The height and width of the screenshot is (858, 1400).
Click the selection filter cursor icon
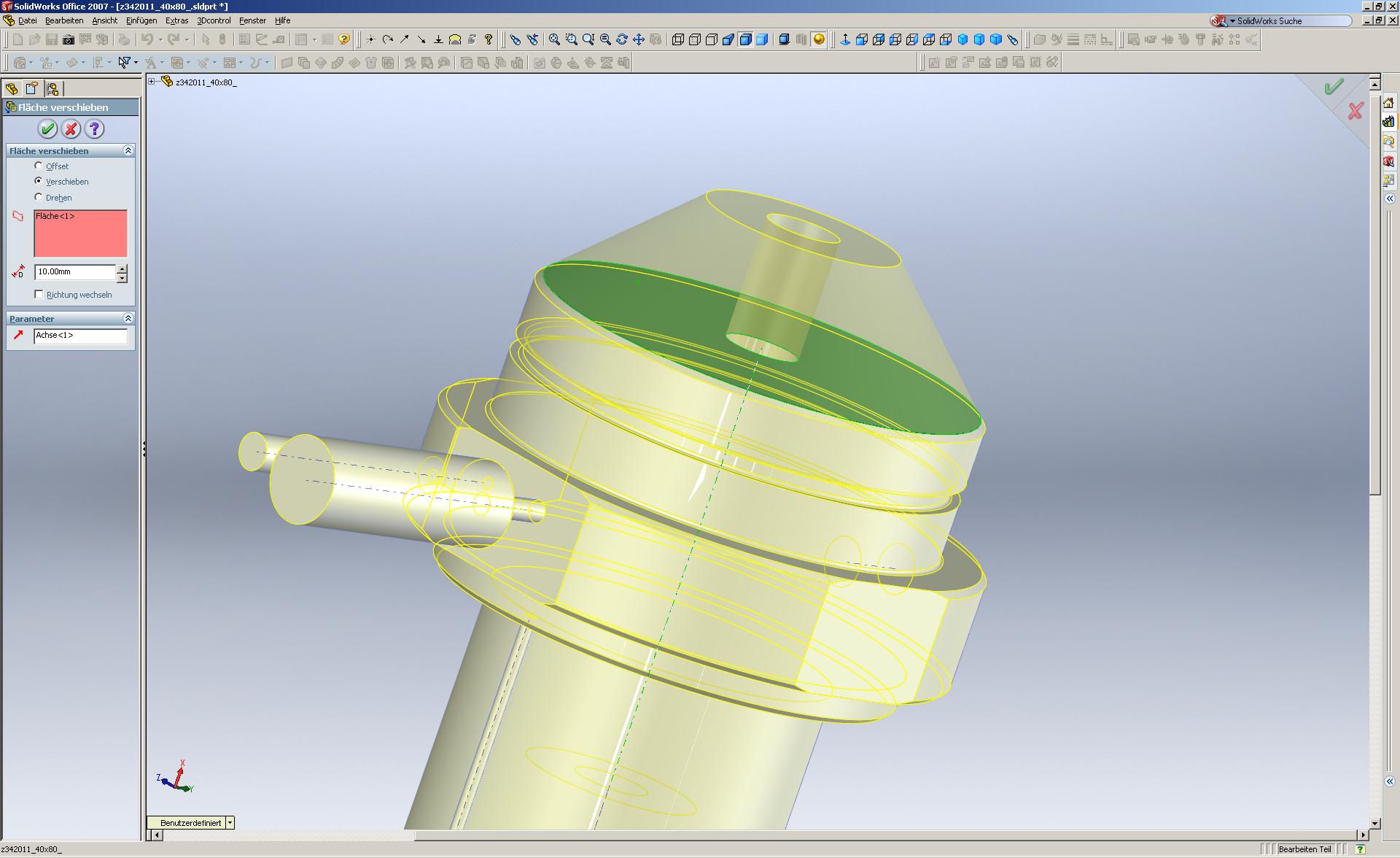click(x=124, y=63)
